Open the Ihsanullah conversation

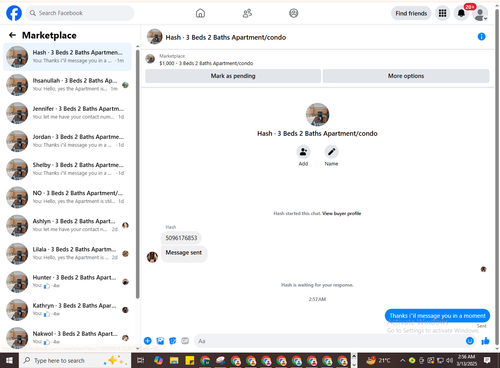pyautogui.click(x=67, y=85)
